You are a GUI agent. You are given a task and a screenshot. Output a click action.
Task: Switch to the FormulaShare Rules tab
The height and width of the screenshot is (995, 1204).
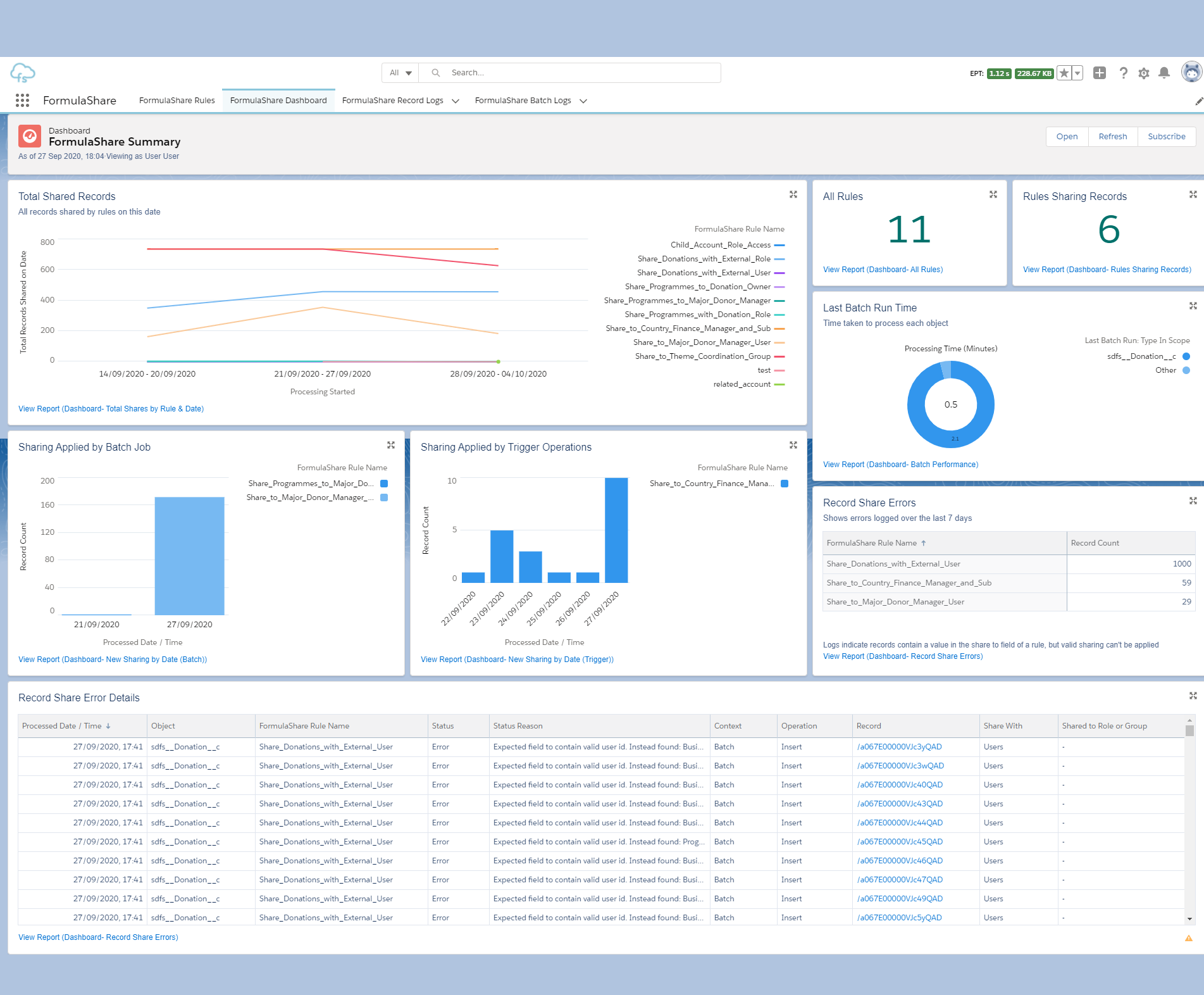(177, 100)
